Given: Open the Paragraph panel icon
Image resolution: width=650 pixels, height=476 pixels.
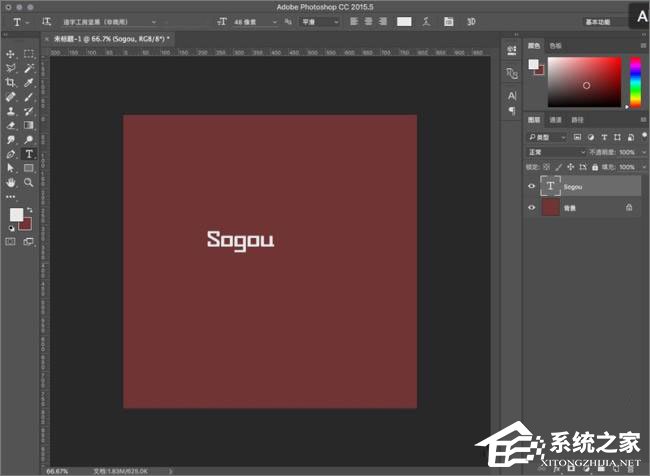Looking at the screenshot, I should point(512,111).
